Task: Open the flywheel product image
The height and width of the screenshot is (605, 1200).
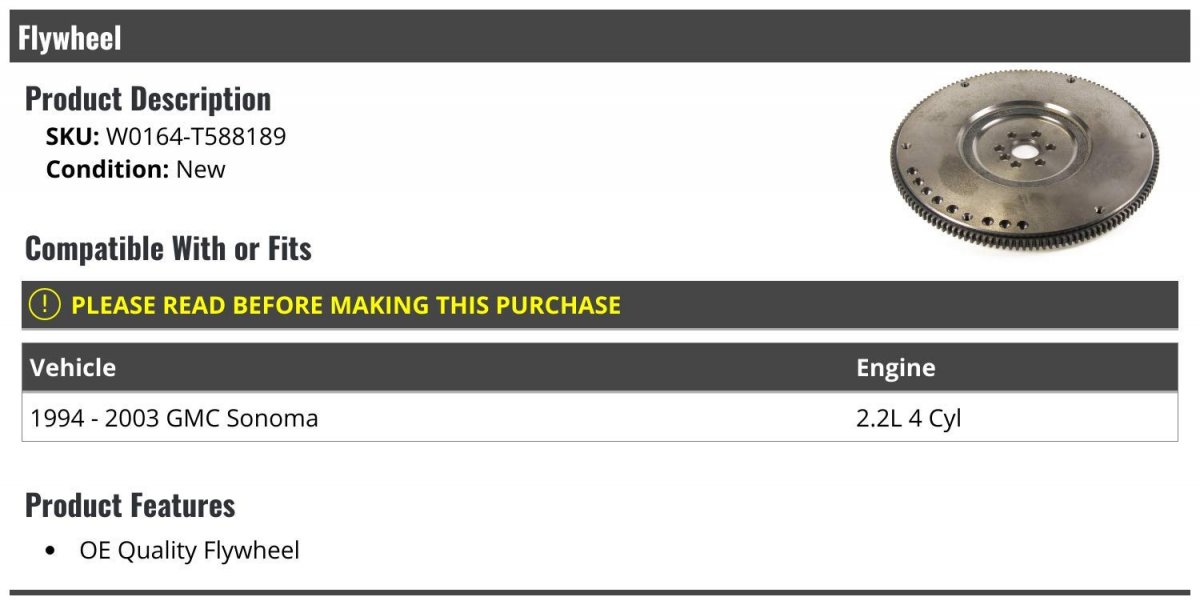Action: [x=1023, y=160]
